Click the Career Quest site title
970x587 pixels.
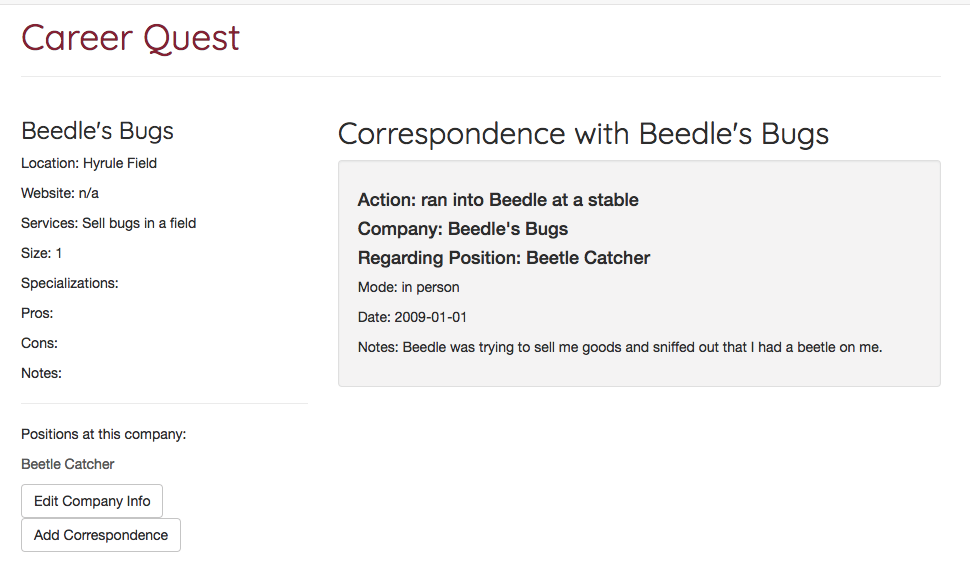point(130,38)
